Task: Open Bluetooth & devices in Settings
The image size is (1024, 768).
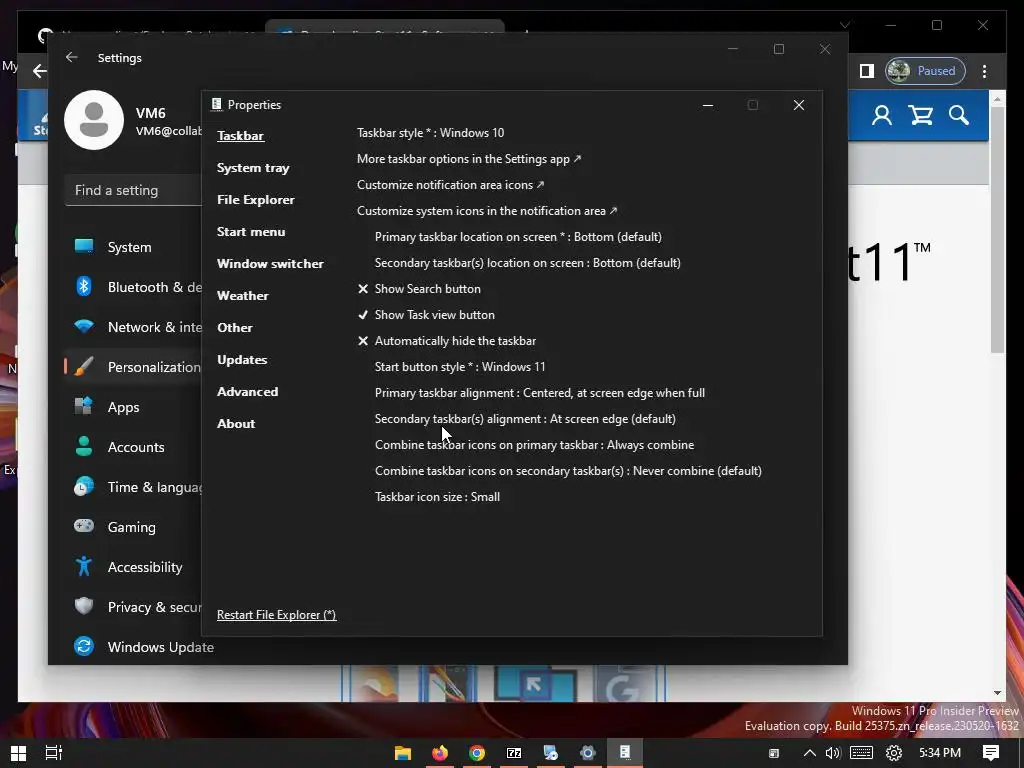Action: point(136,287)
